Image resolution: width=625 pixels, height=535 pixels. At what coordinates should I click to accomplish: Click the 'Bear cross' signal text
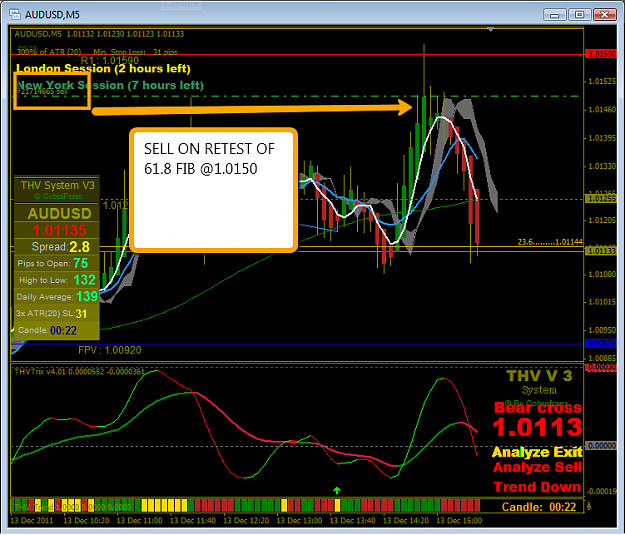[x=537, y=408]
